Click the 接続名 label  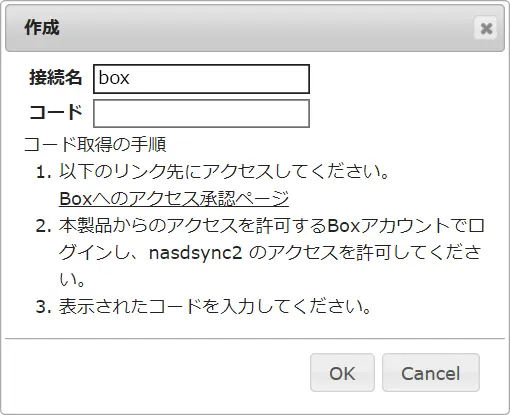click(55, 77)
